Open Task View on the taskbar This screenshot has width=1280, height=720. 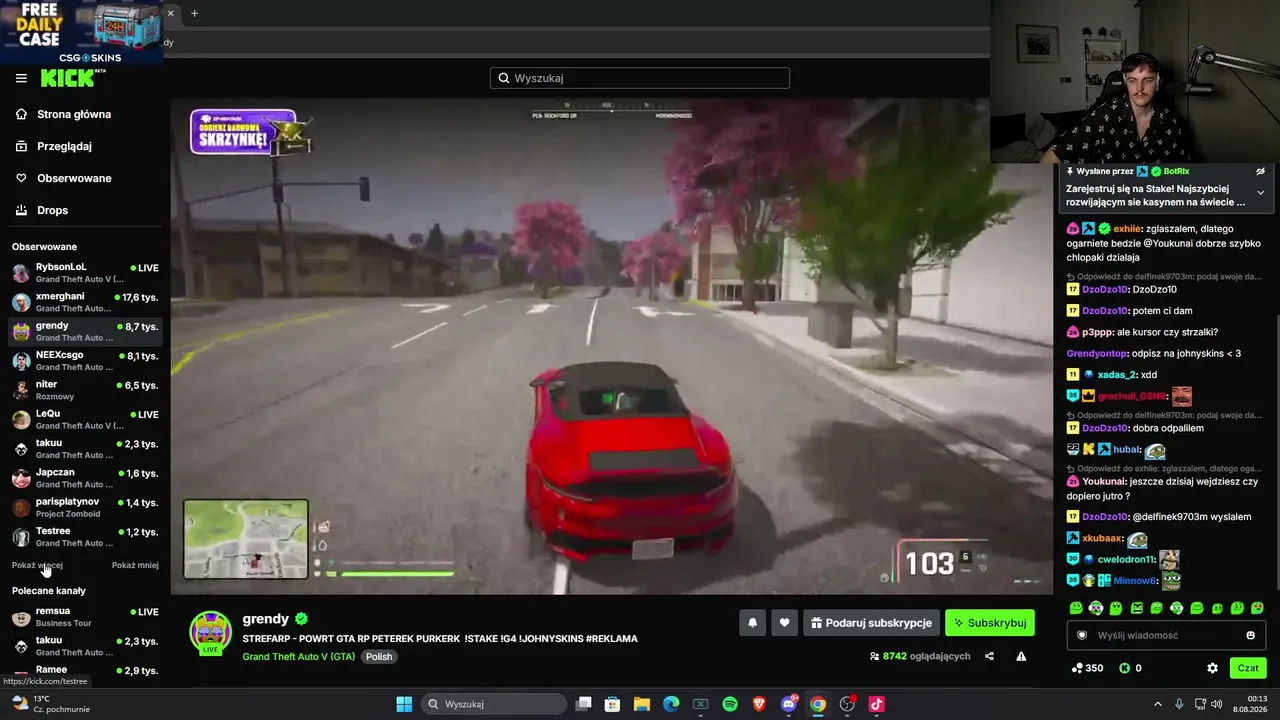(584, 704)
